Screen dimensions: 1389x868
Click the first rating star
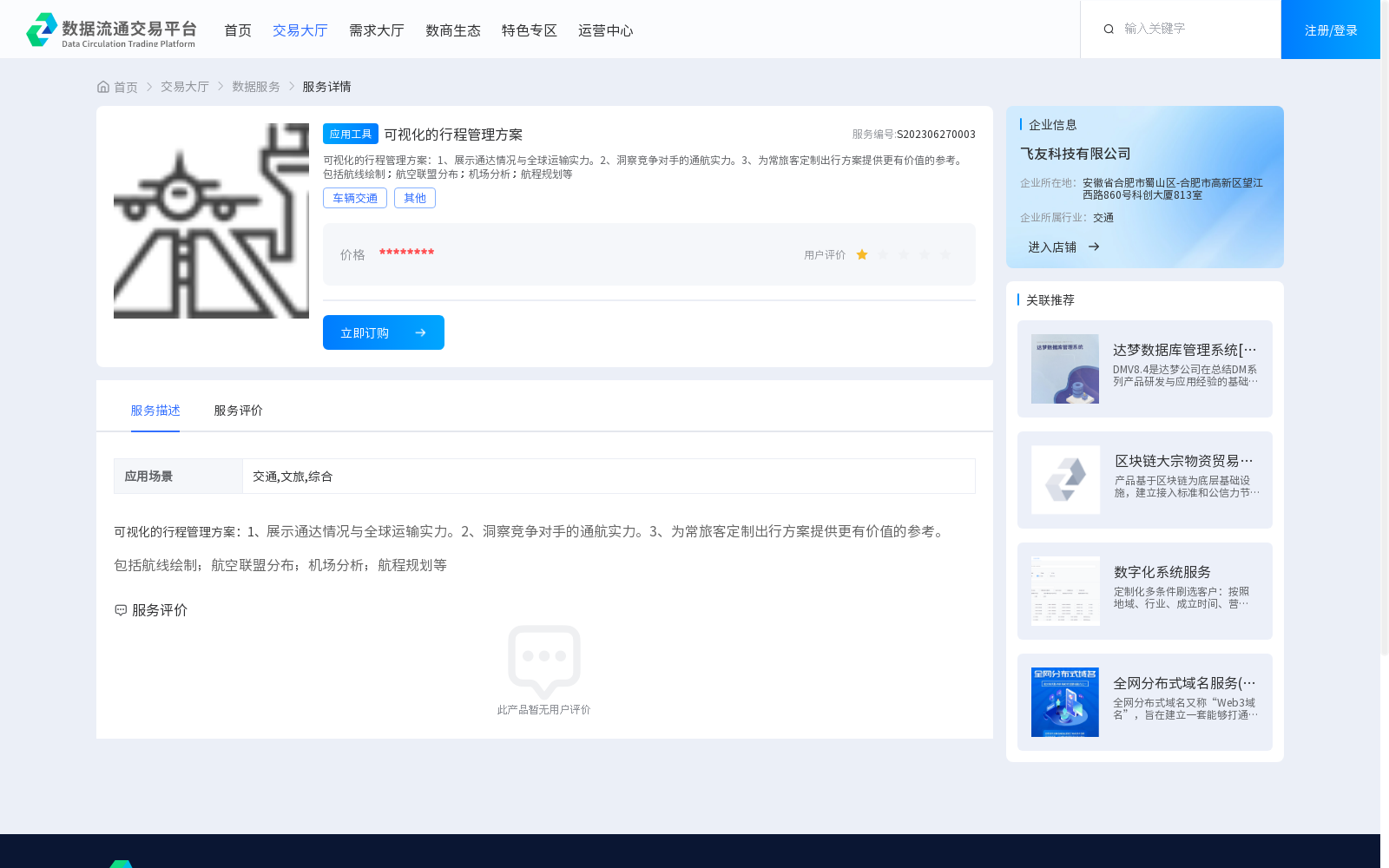point(862,254)
